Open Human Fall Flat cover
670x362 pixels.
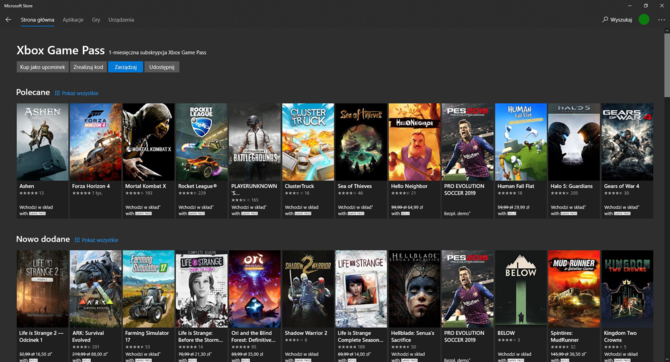pos(521,141)
